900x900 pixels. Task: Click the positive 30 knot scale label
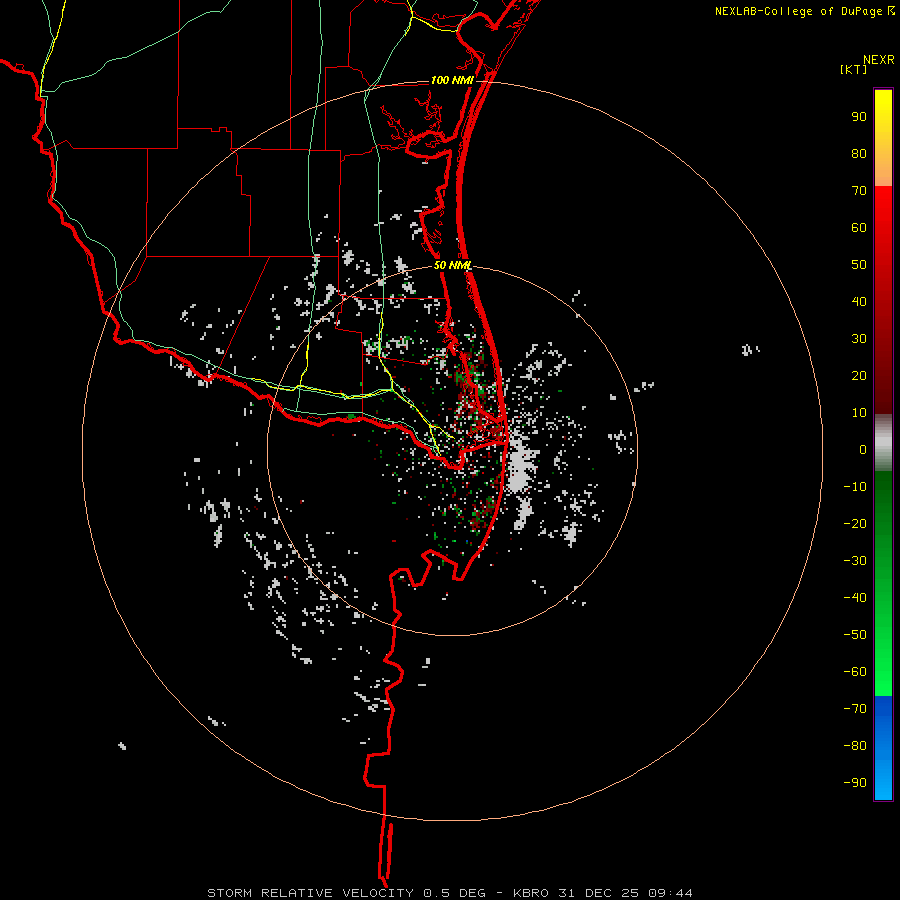click(859, 339)
